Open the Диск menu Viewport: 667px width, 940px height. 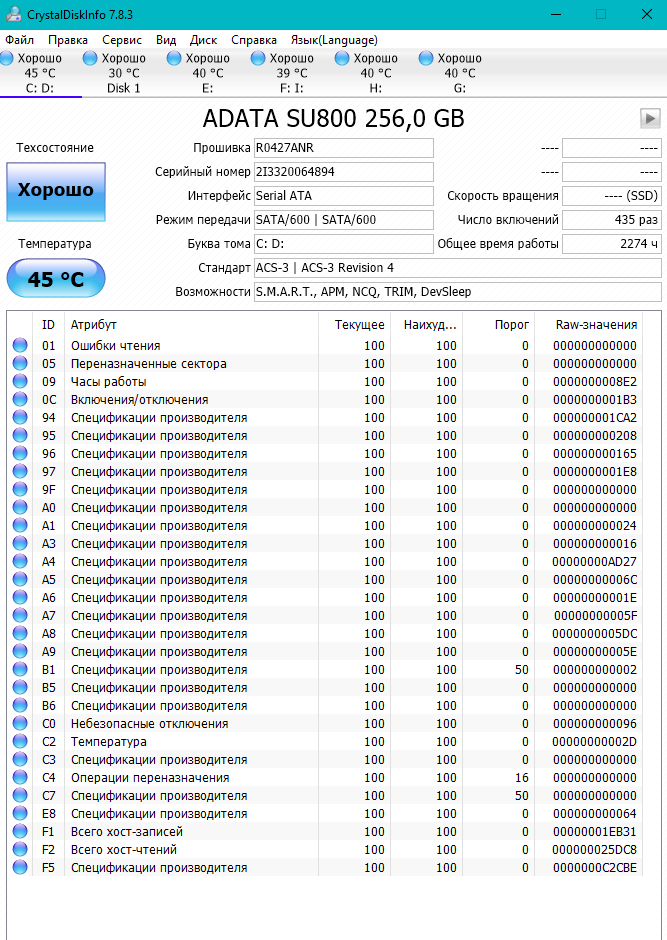pos(203,40)
